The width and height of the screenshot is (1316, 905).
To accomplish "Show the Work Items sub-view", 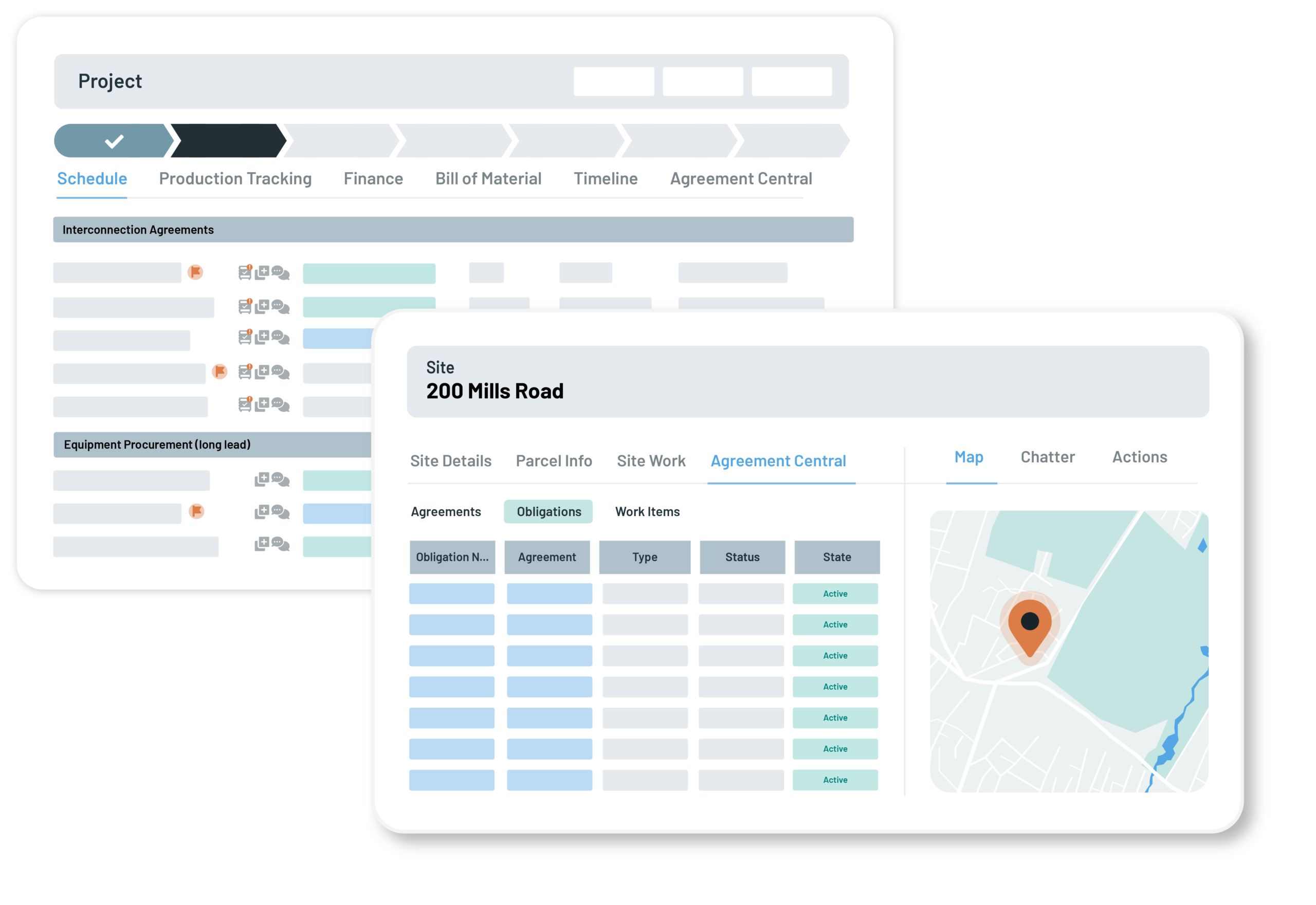I will pyautogui.click(x=648, y=512).
